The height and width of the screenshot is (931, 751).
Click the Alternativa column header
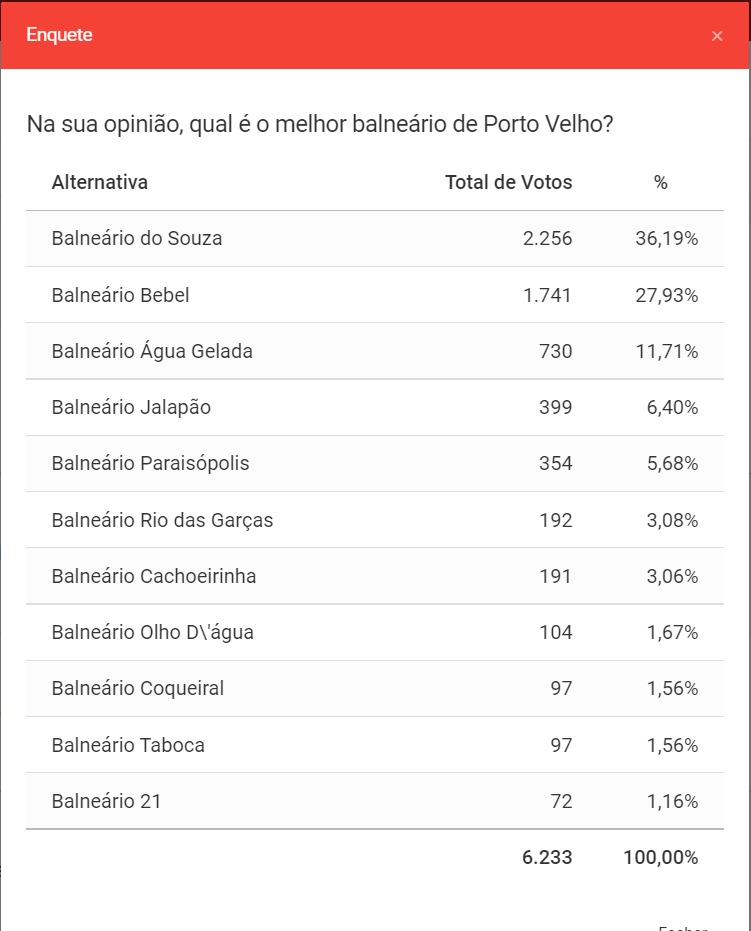click(x=100, y=182)
